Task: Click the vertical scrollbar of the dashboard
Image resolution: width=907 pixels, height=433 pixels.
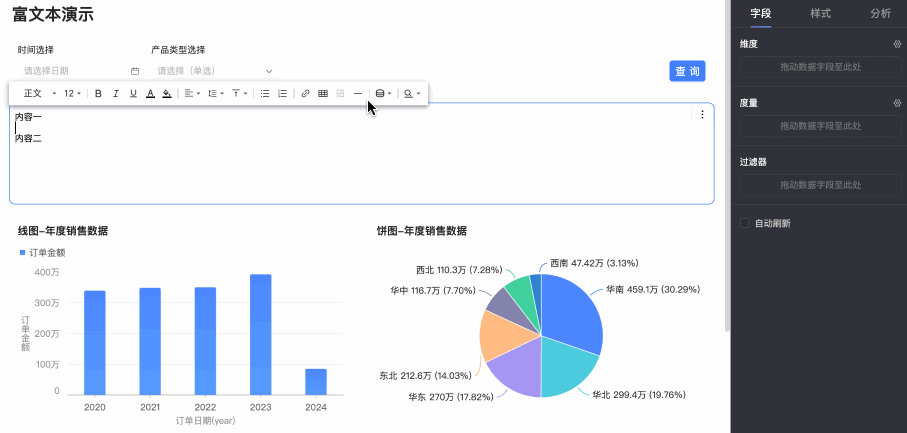Action: 727,166
